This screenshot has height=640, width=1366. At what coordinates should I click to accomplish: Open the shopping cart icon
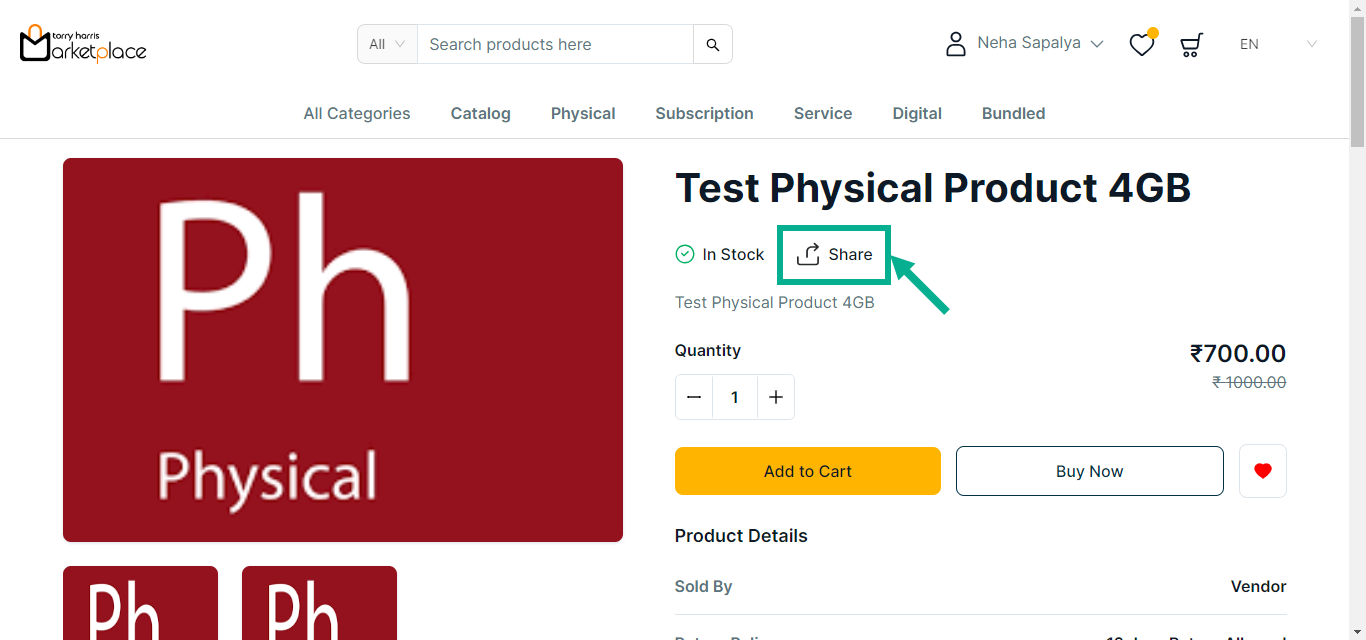point(1191,45)
